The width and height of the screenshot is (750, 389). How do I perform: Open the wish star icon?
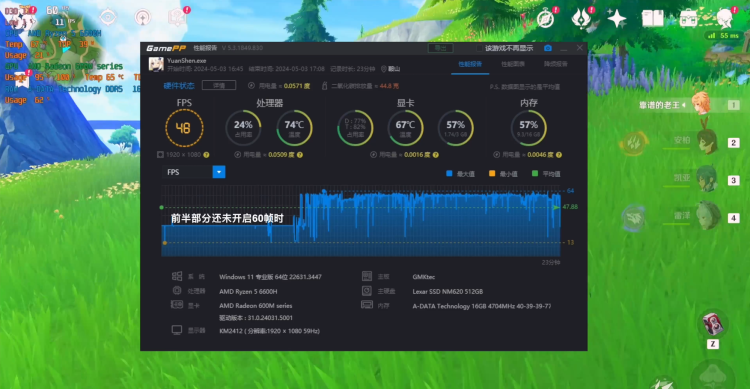tap(617, 19)
